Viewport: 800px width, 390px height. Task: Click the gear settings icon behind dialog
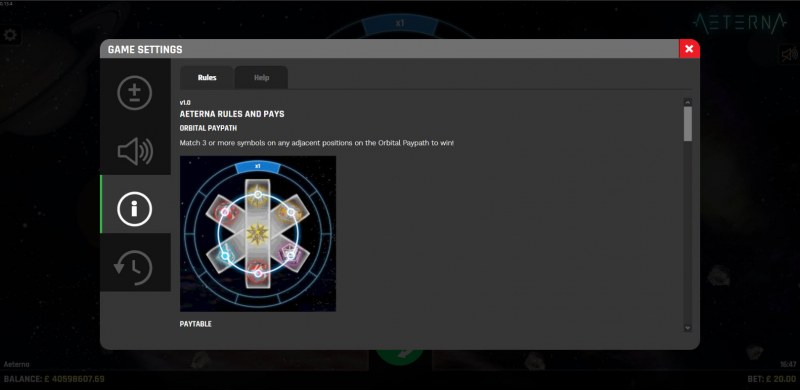click(10, 35)
